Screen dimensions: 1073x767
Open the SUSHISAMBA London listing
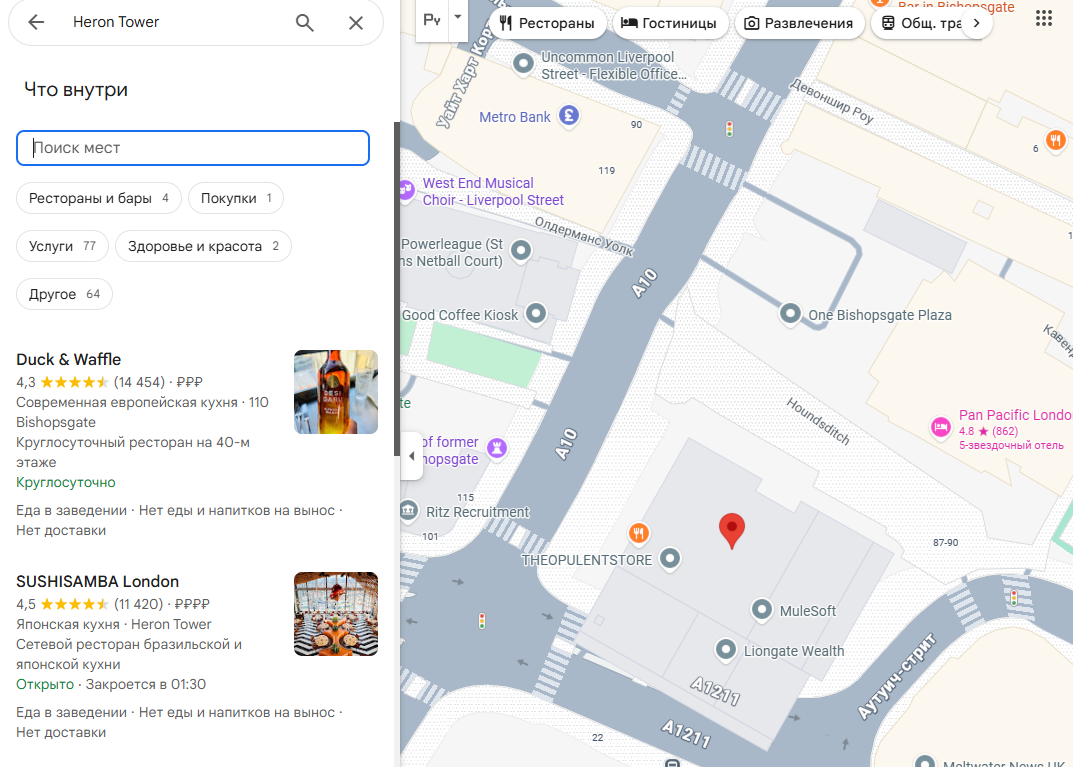pyautogui.click(x=98, y=582)
